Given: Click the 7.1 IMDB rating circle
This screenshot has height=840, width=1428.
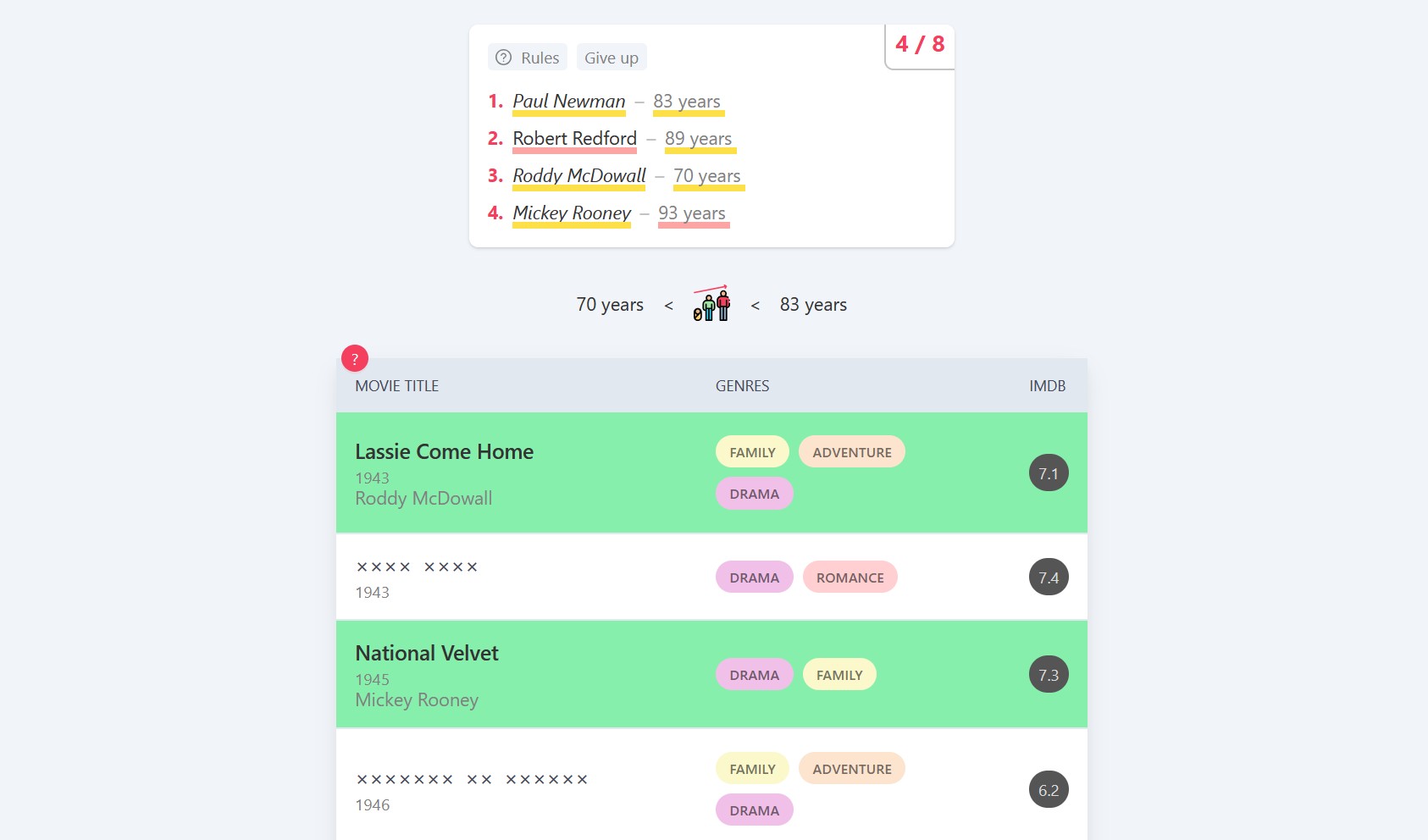Looking at the screenshot, I should (x=1049, y=473).
